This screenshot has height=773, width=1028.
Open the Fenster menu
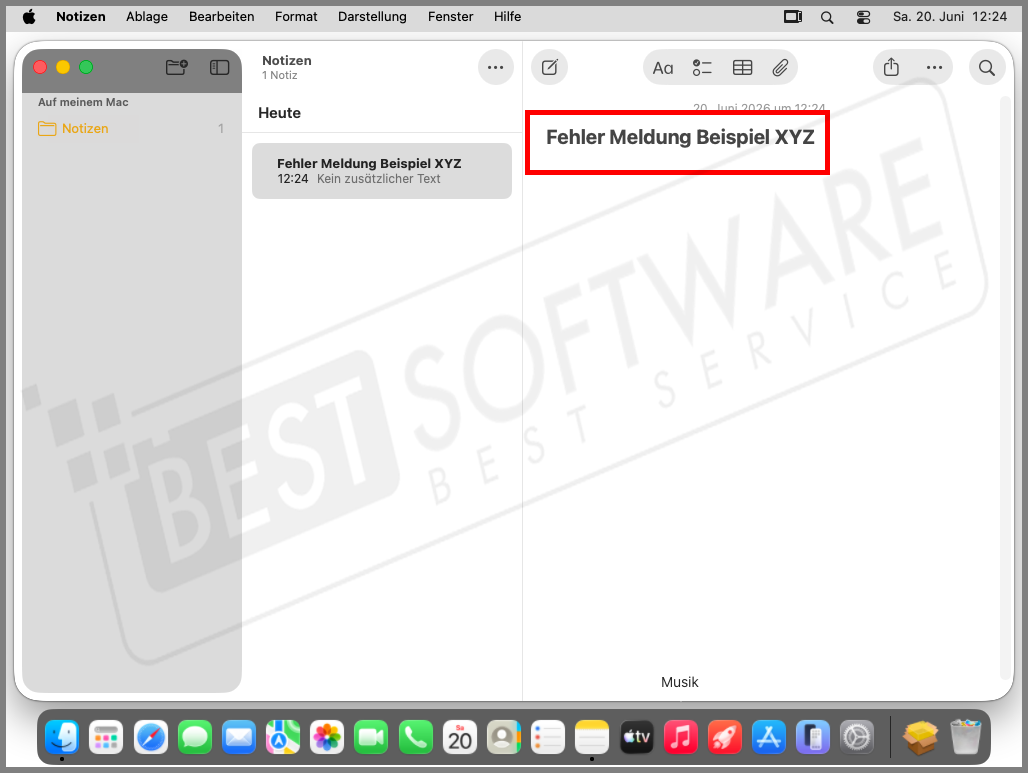[x=450, y=16]
